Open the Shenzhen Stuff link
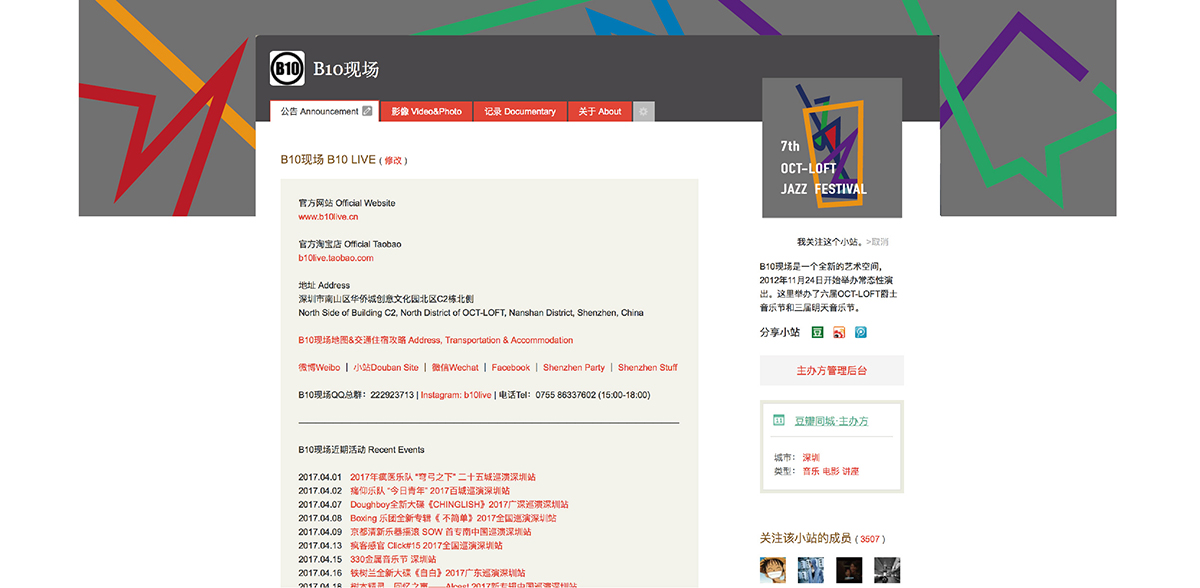The height and width of the screenshot is (588, 1200). point(647,368)
